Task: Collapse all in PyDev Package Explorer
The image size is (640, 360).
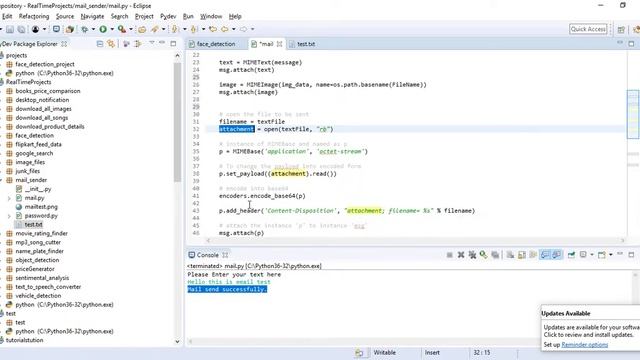Action: pyautogui.click(x=100, y=44)
